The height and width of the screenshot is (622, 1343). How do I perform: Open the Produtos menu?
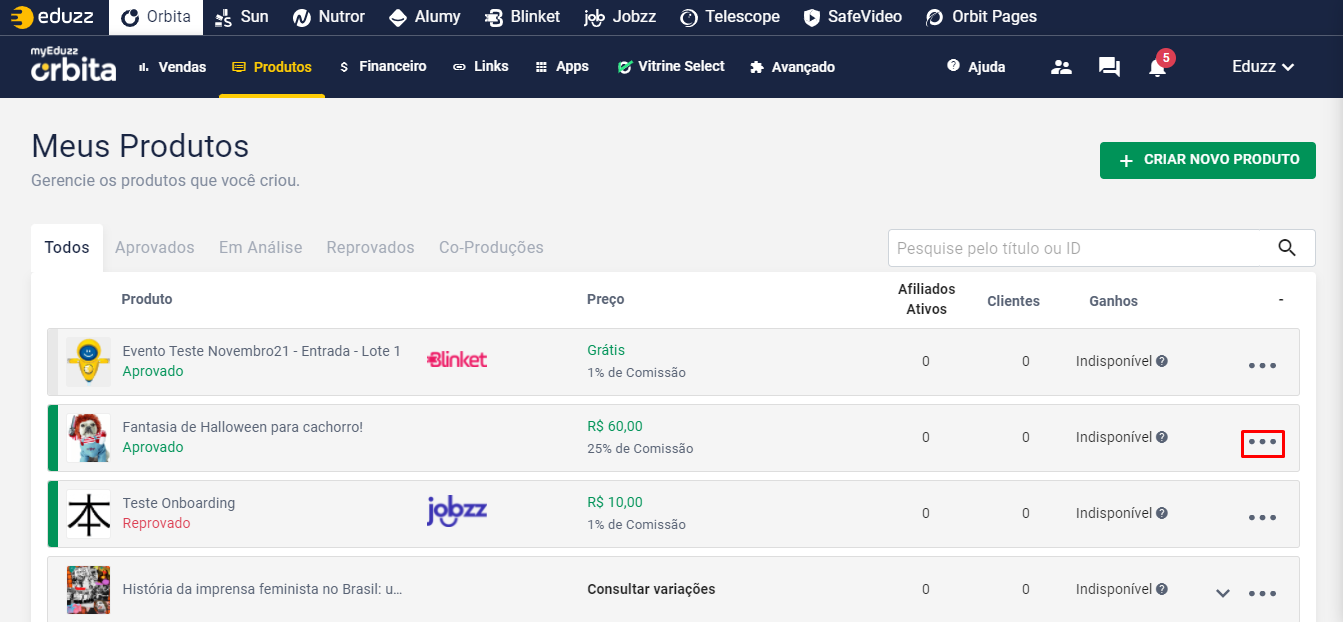[x=272, y=67]
